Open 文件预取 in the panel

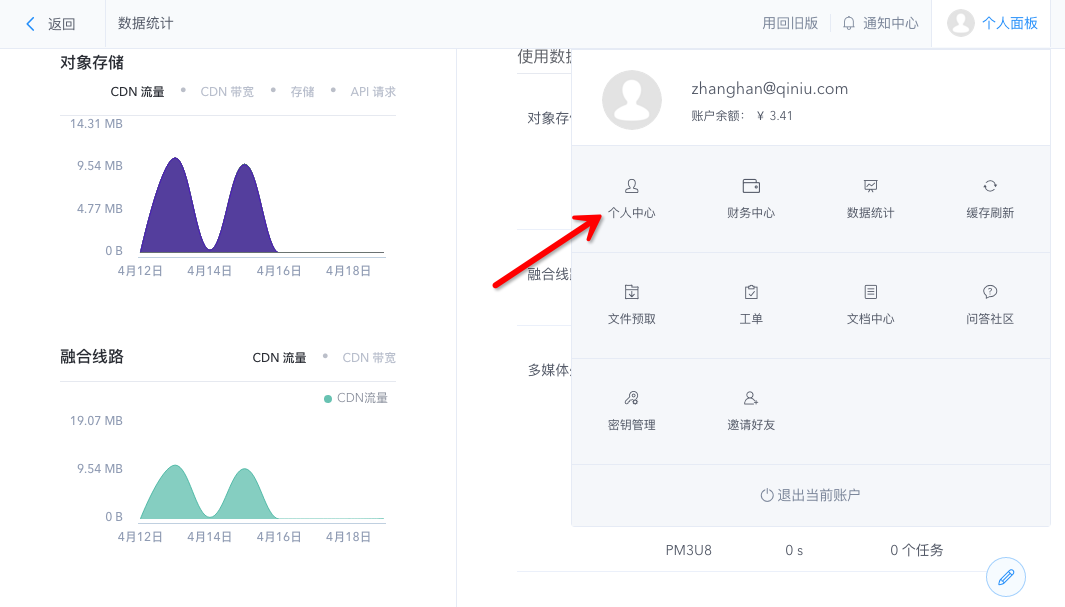click(631, 304)
